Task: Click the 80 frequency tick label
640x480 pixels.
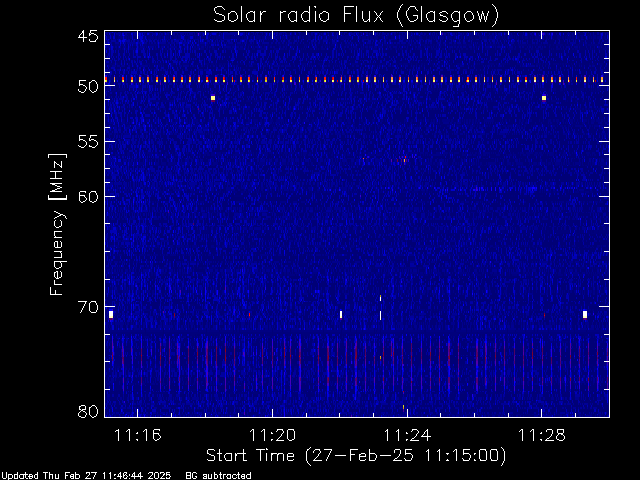Action: pos(88,411)
